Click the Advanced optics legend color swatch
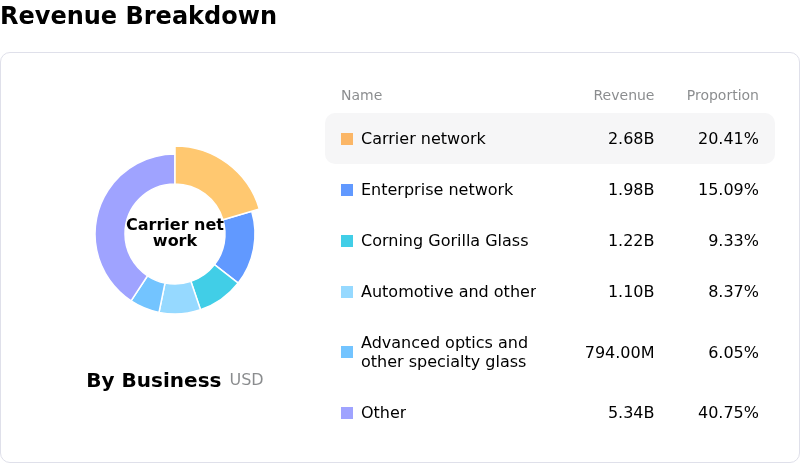Screen dimensions: 800x463 [347, 352]
